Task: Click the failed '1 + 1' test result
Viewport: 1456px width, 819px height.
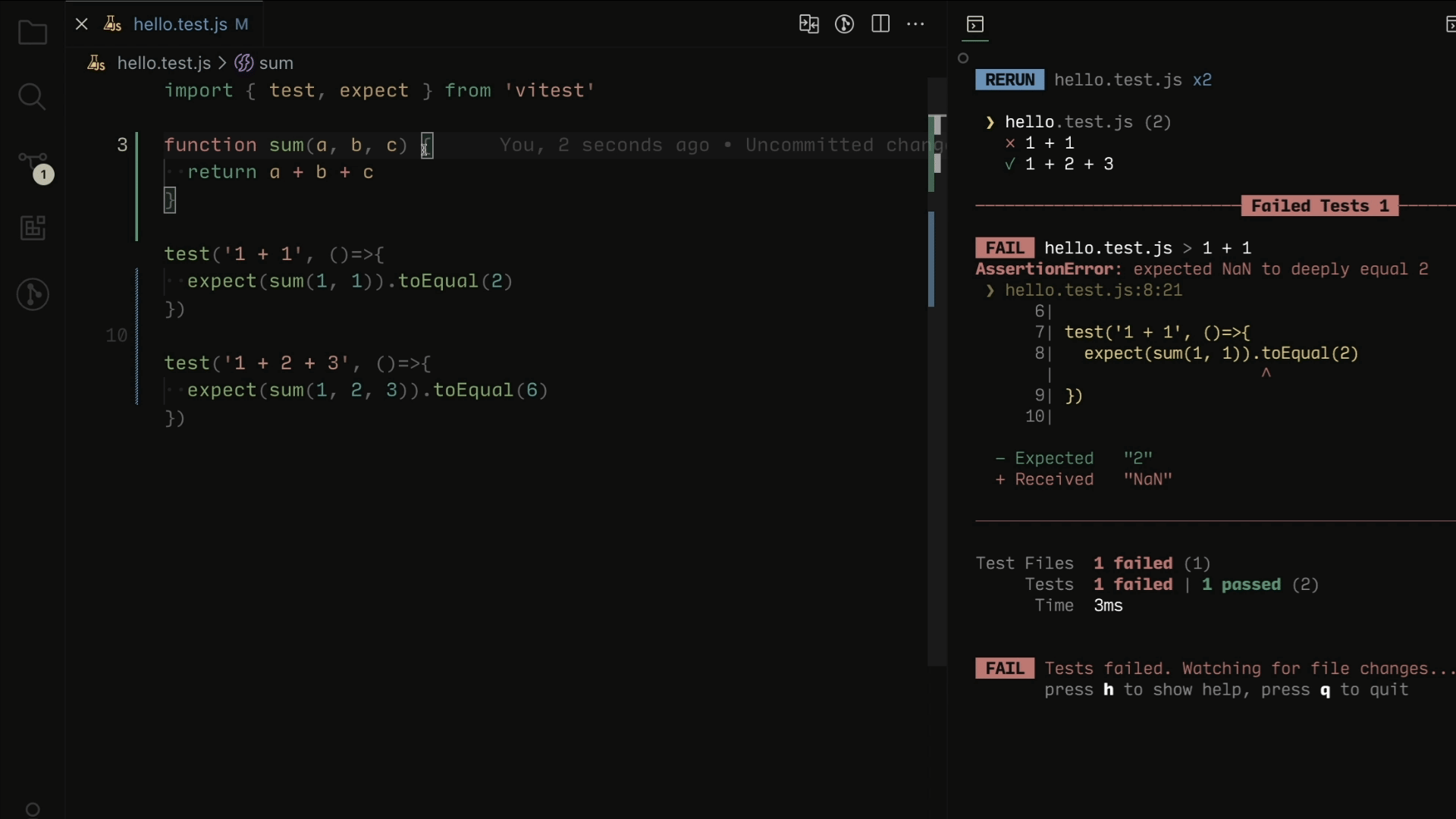Action: (x=1040, y=143)
